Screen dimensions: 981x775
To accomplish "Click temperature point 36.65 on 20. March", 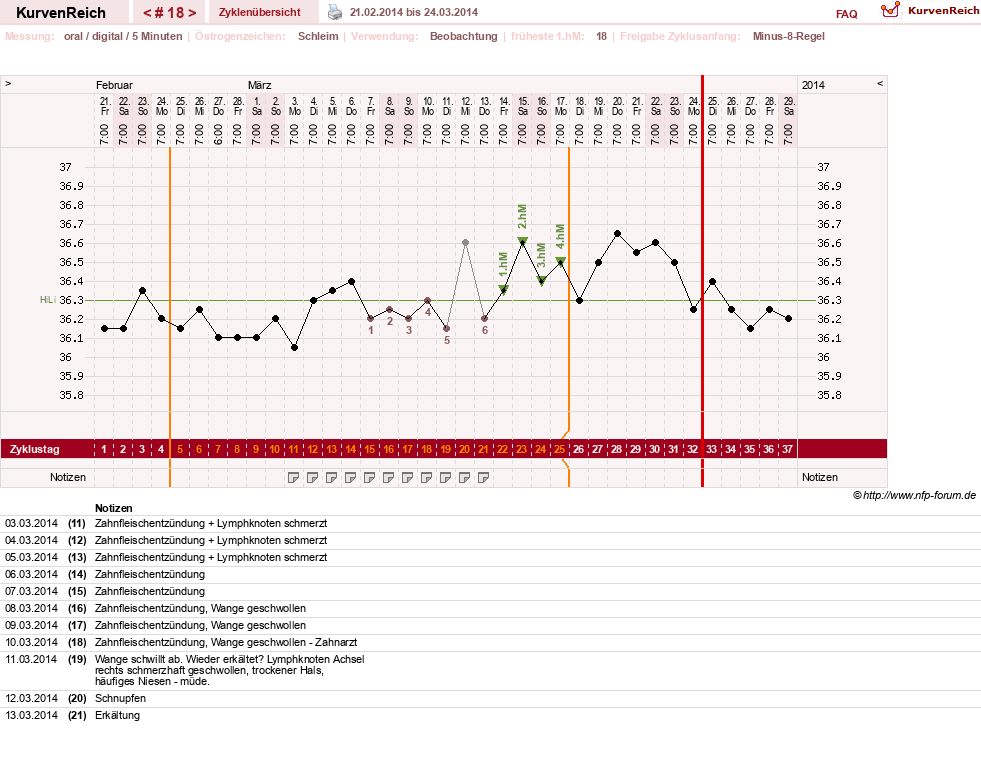I will point(618,233).
